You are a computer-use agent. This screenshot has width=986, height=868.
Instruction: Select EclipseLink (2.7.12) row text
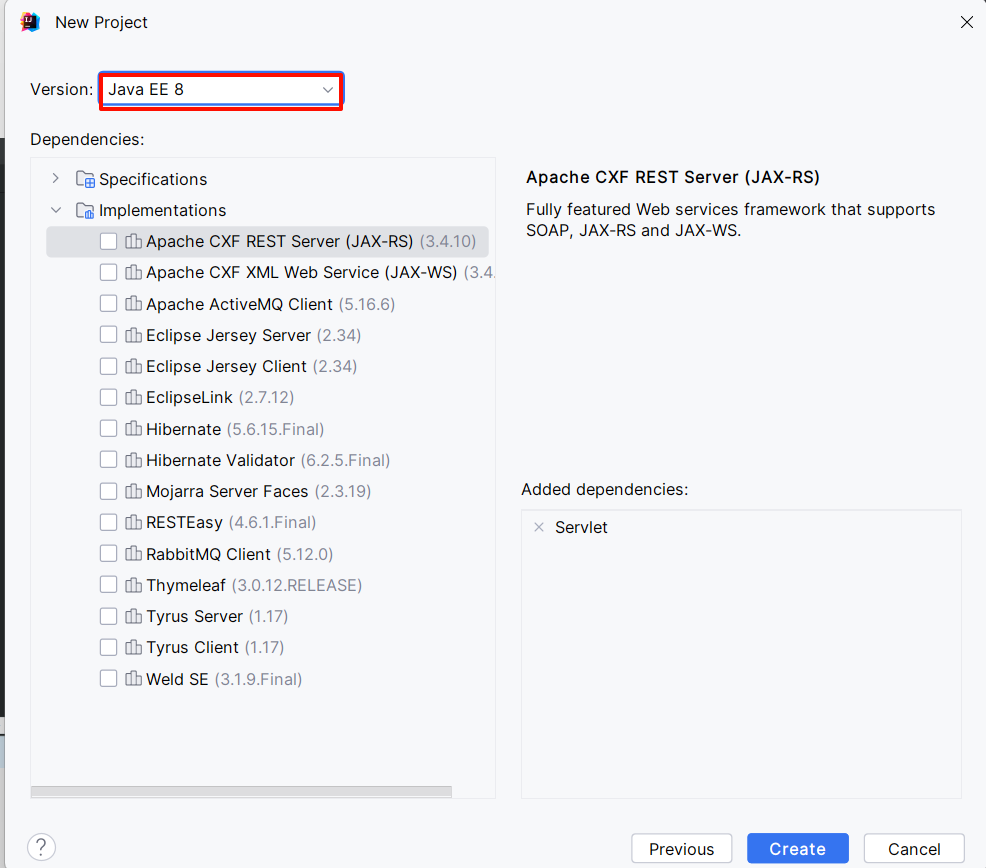(220, 398)
